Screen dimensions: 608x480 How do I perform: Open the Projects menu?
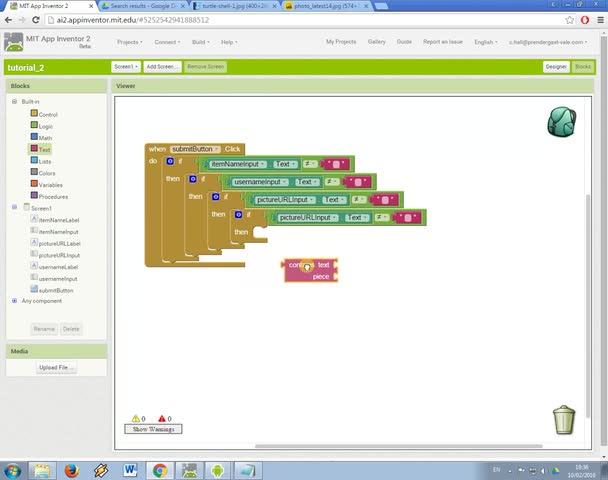click(130, 42)
